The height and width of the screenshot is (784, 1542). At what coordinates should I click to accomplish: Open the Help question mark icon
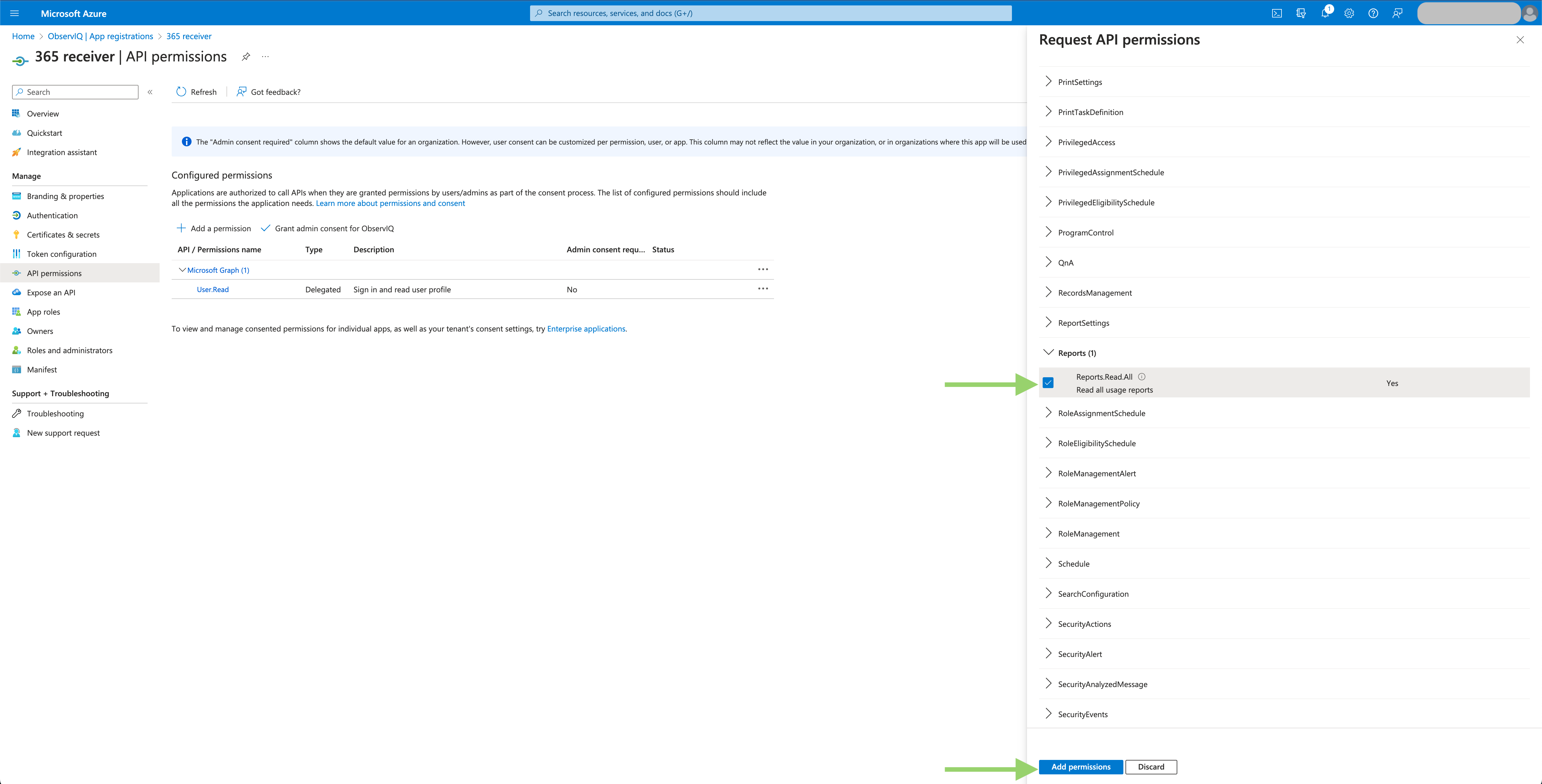(1373, 13)
